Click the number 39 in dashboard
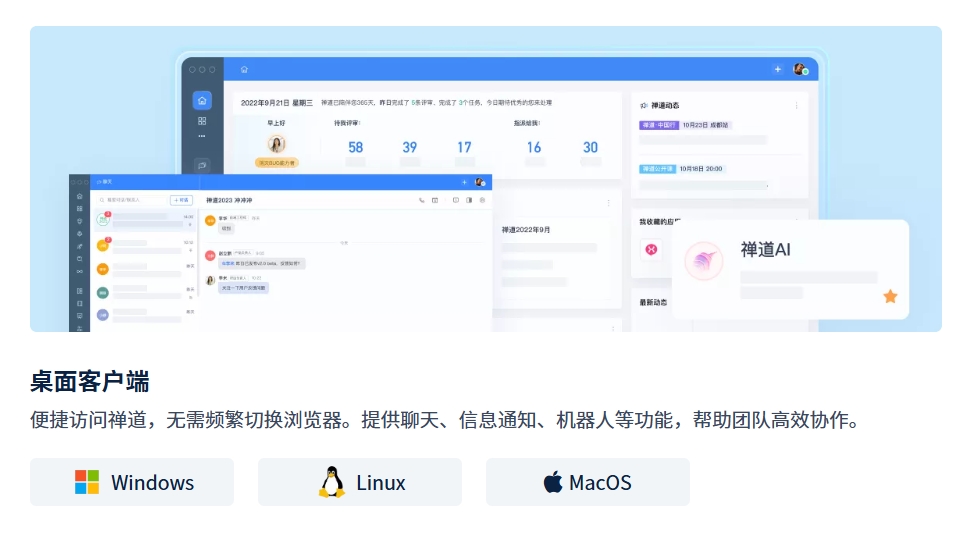The image size is (966, 538). point(410,147)
